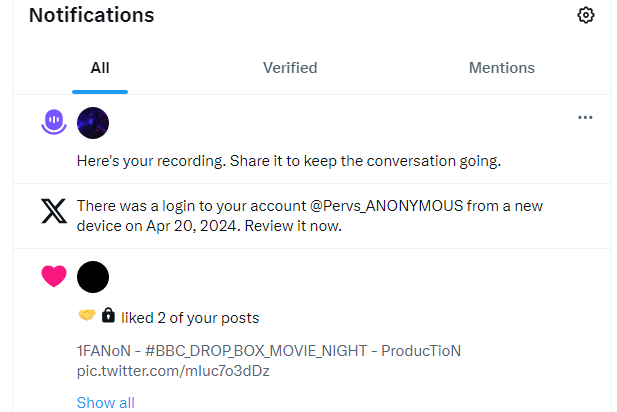The image size is (617, 412).
Task: Click the liked 2 of your posts text
Action: (x=190, y=318)
